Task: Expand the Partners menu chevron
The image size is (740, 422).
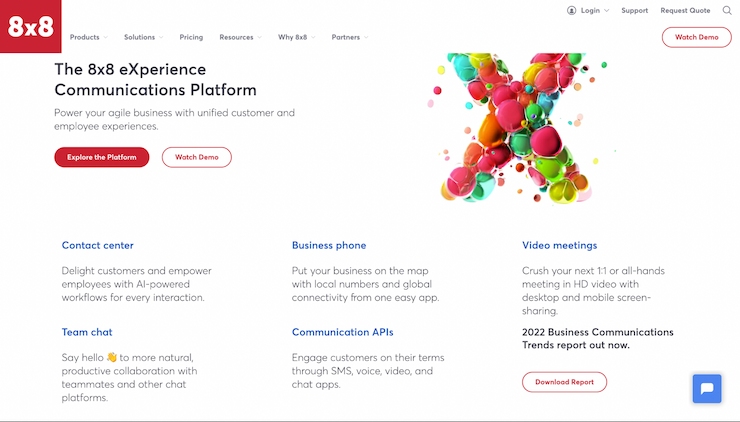Action: tap(366, 37)
